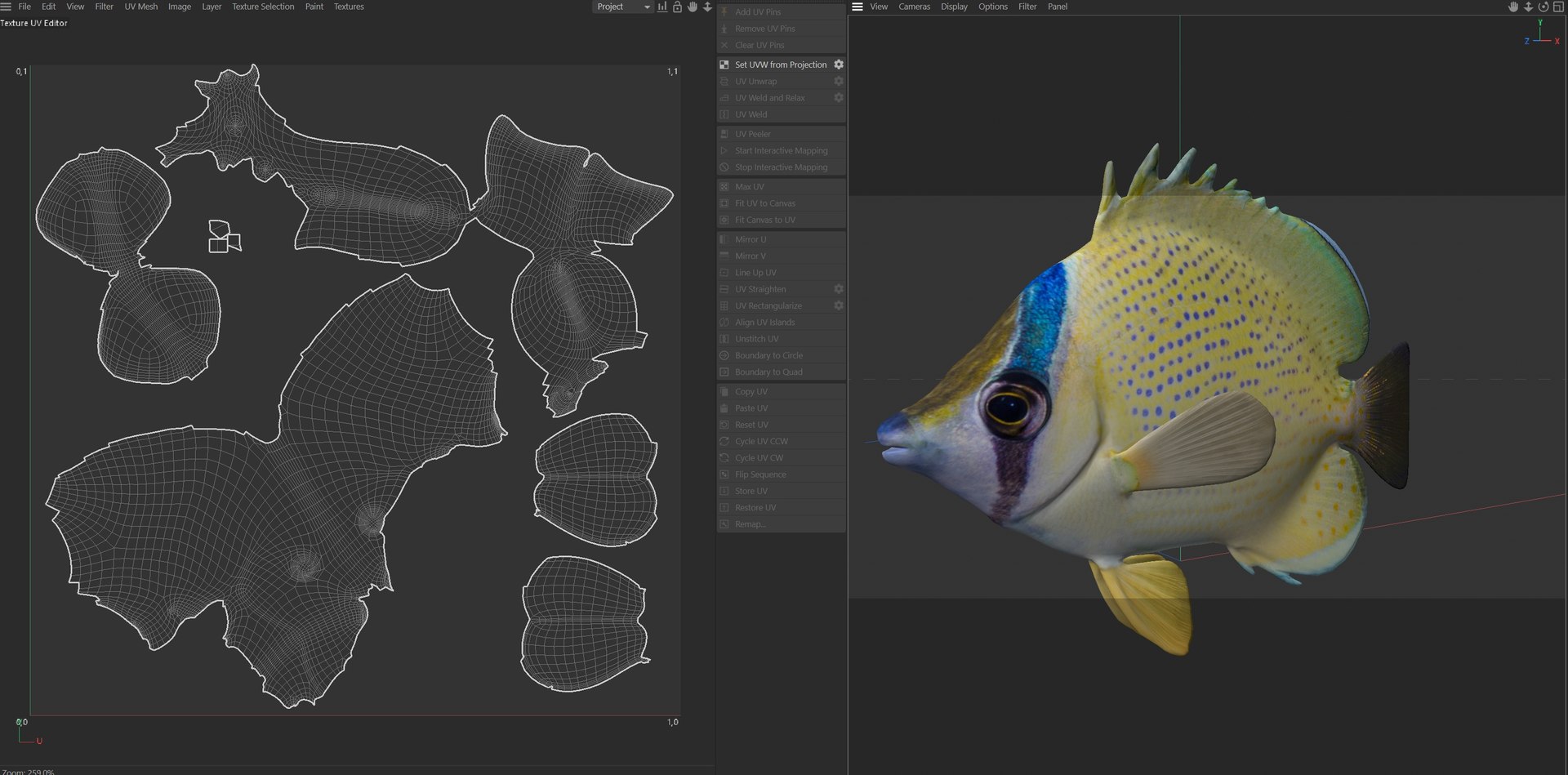Open the File menu

pos(24,7)
